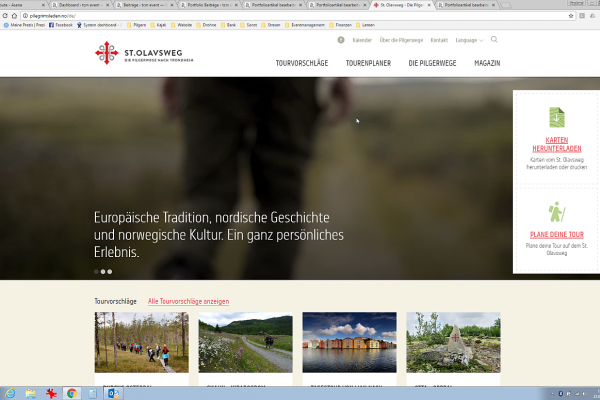Open the Meine Prezis bookmark
The width and height of the screenshot is (600, 400).
(24, 25)
